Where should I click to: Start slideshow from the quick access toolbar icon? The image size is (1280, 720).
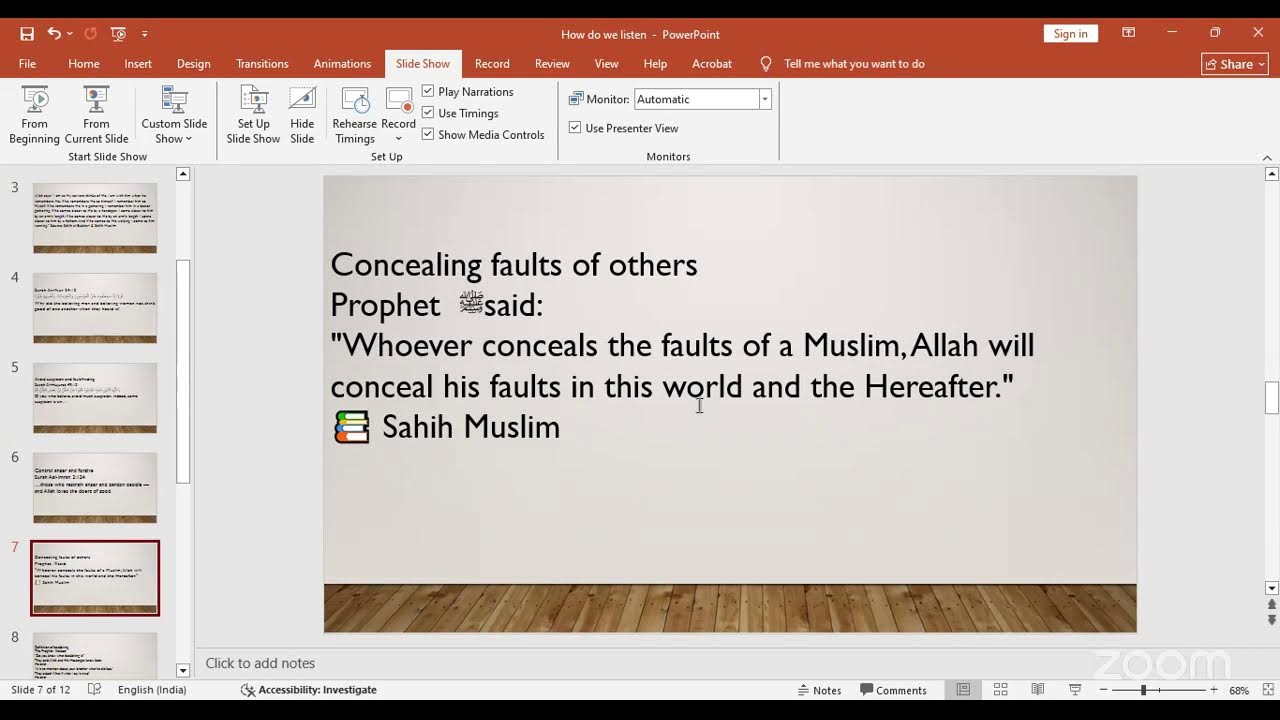coord(119,34)
